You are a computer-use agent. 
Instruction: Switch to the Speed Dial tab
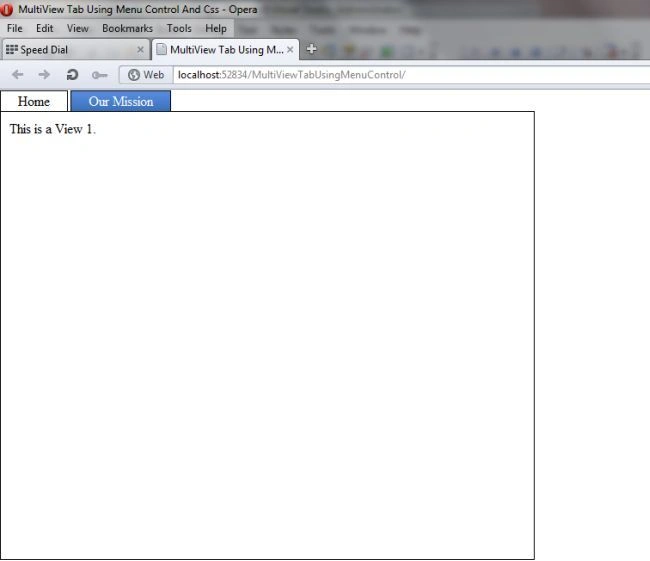click(75, 50)
